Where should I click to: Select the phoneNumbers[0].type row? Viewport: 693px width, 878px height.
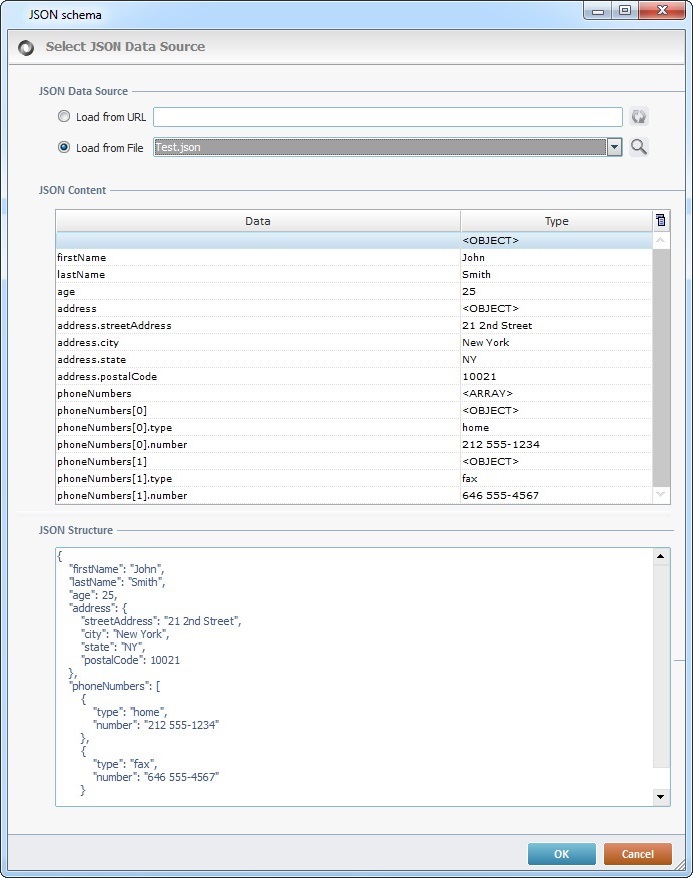pyautogui.click(x=258, y=427)
